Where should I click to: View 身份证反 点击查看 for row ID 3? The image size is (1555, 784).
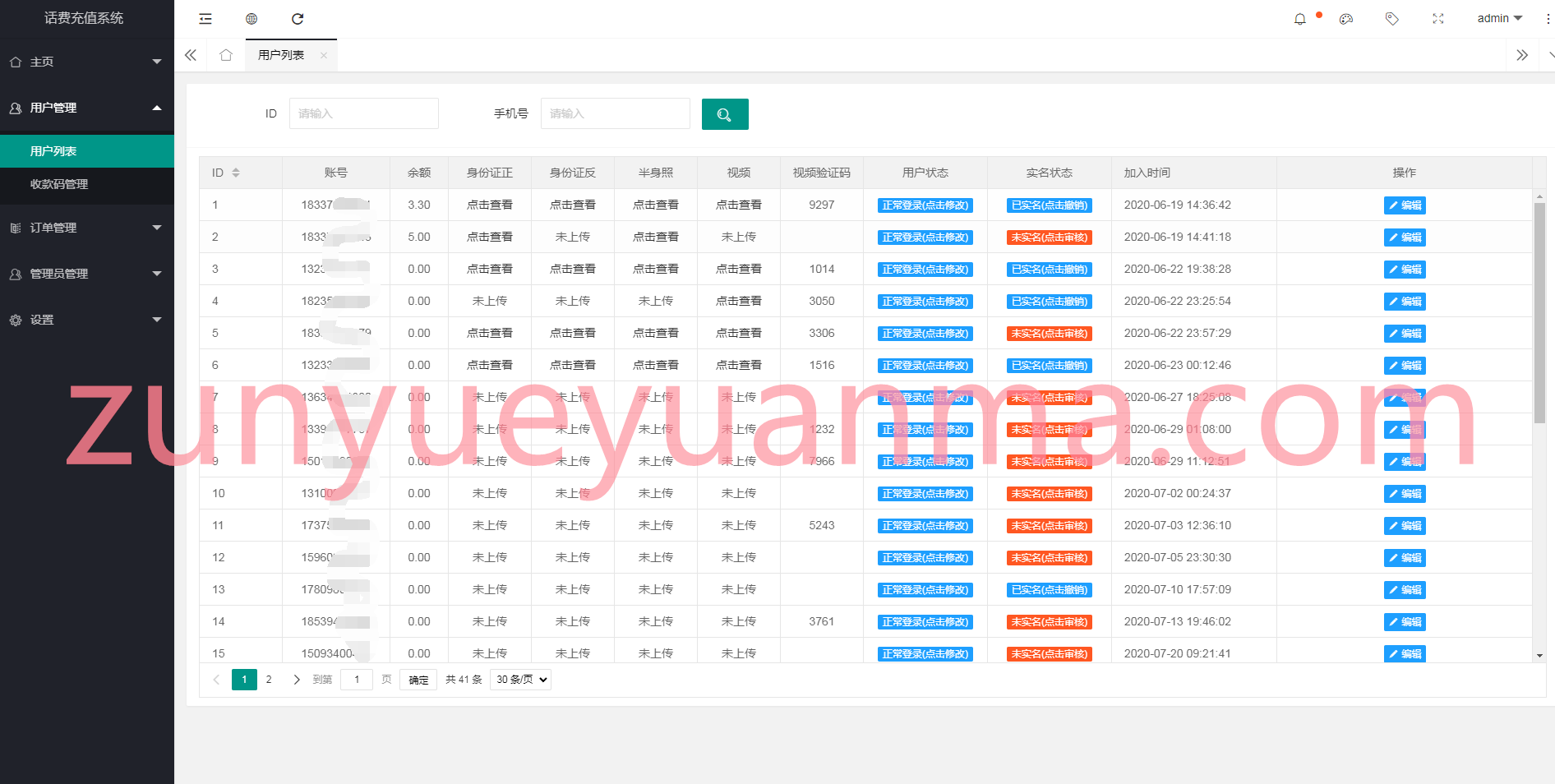573,269
